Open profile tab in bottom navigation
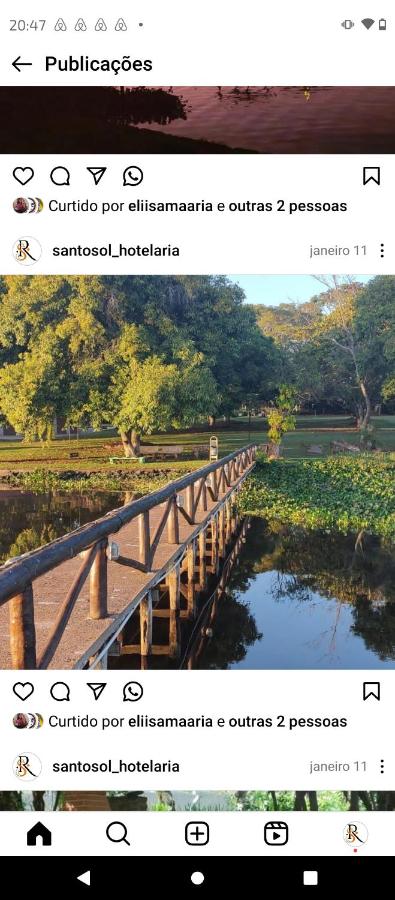The image size is (395, 900). 355,833
